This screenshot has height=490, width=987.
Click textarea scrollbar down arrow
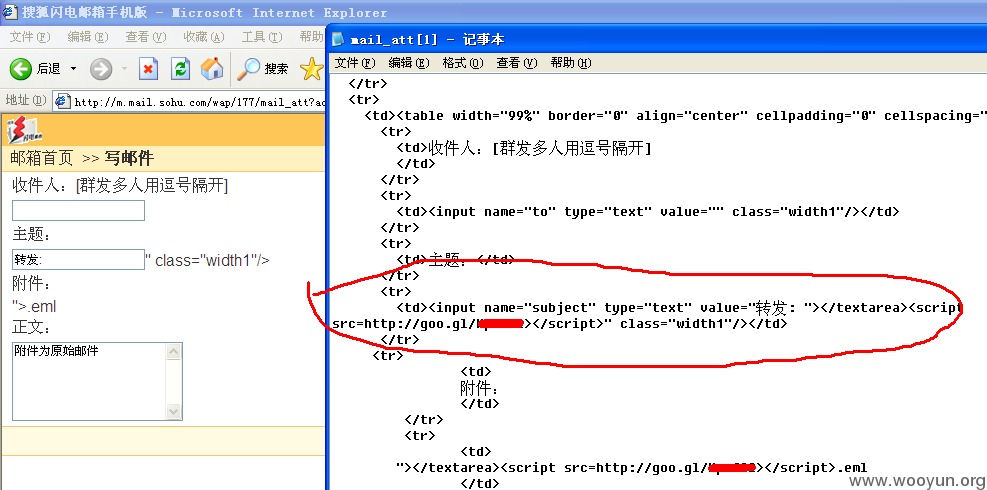tap(174, 412)
